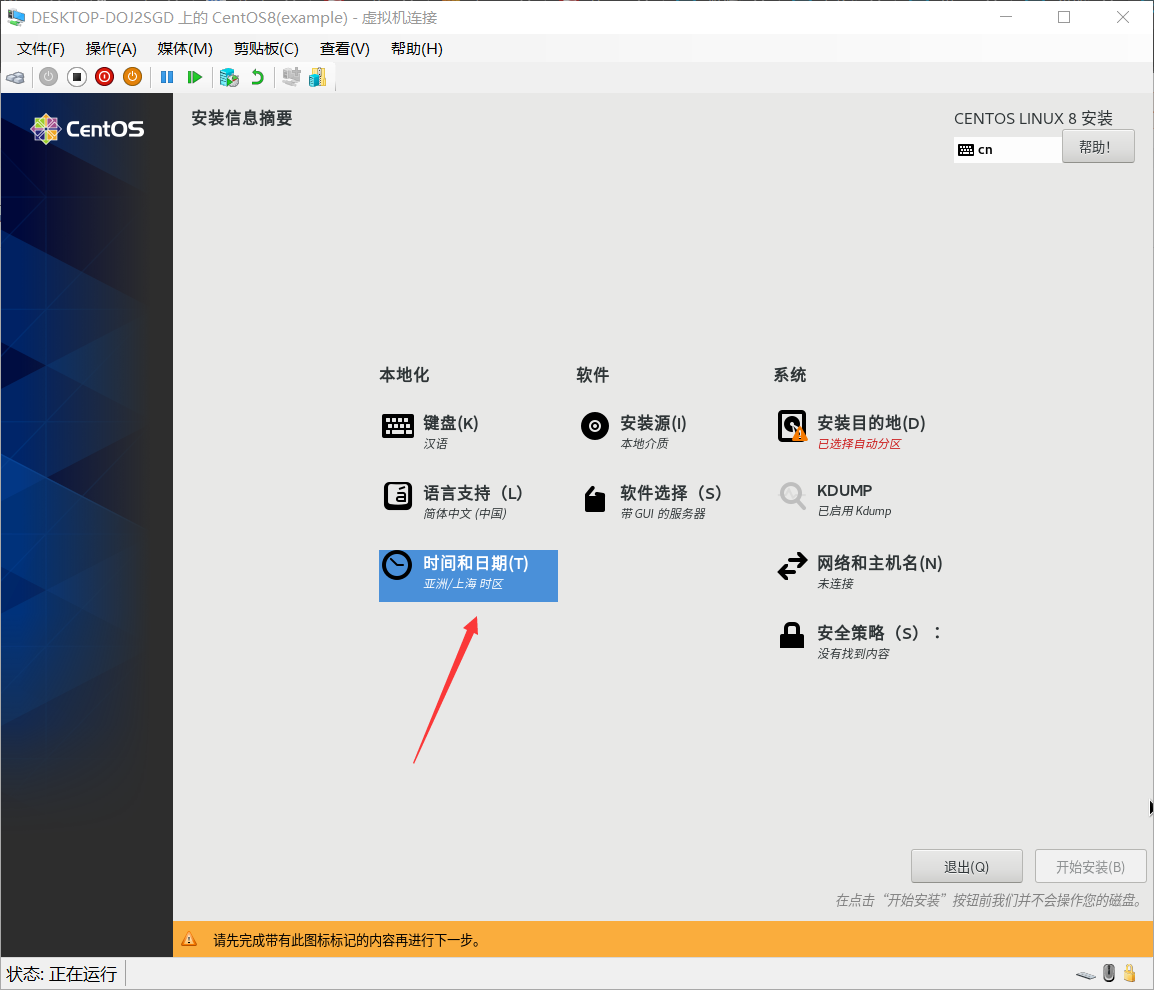
Task: Click the cn keyboard layout indicator
Action: 1008,149
